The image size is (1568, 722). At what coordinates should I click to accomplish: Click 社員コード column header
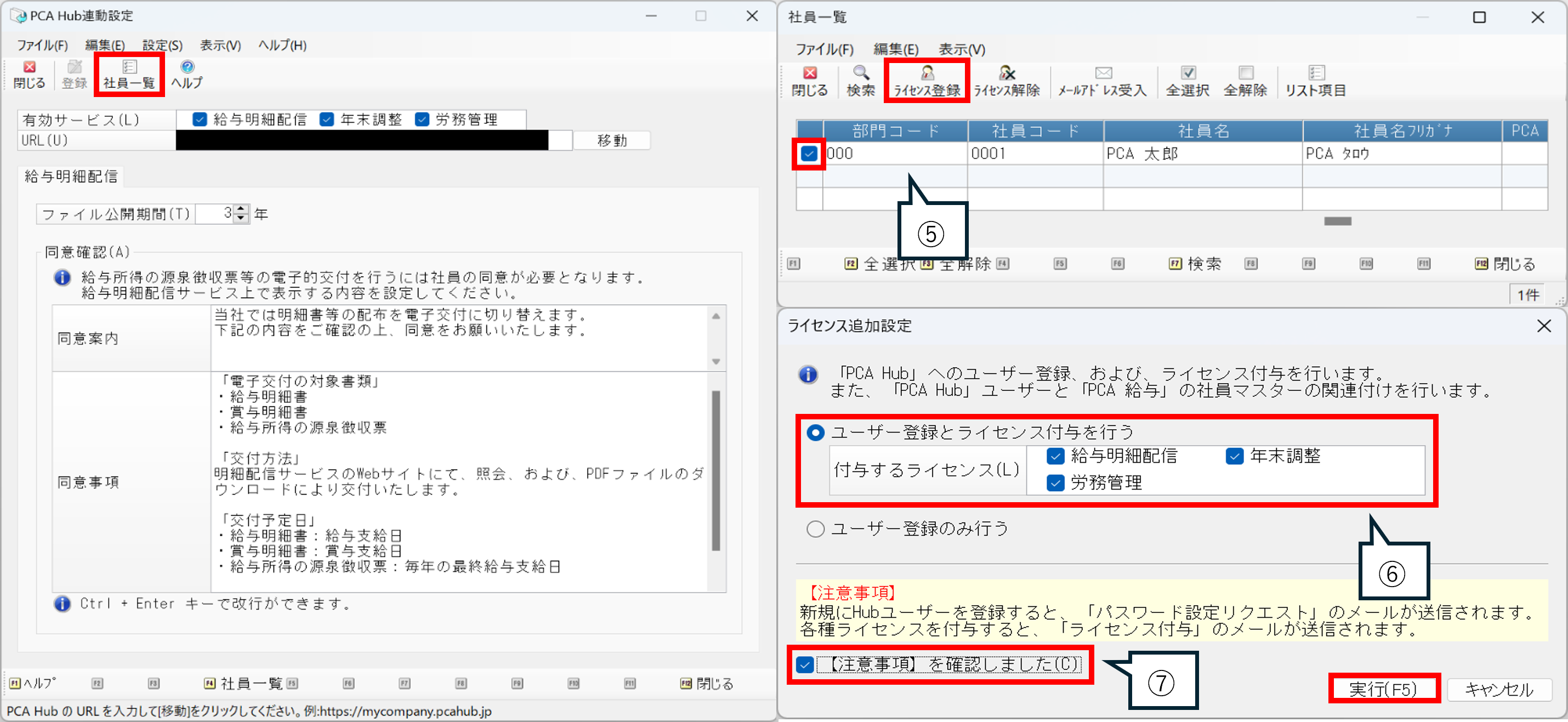(x=1036, y=130)
